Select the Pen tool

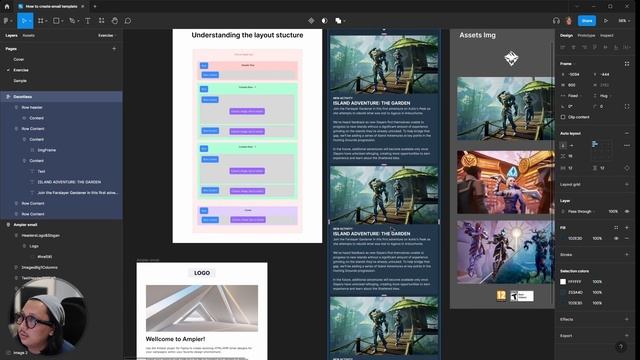tap(72, 21)
